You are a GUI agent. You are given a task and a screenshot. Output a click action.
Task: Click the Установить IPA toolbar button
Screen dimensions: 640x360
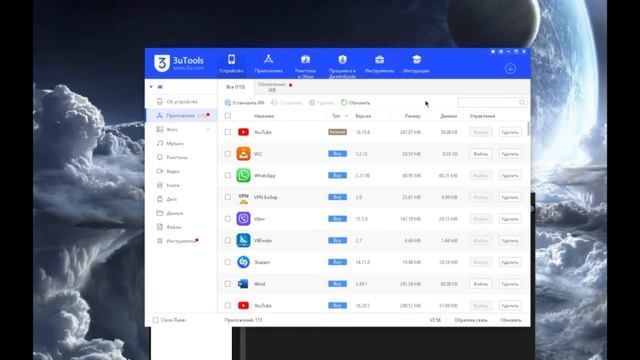tap(244, 103)
